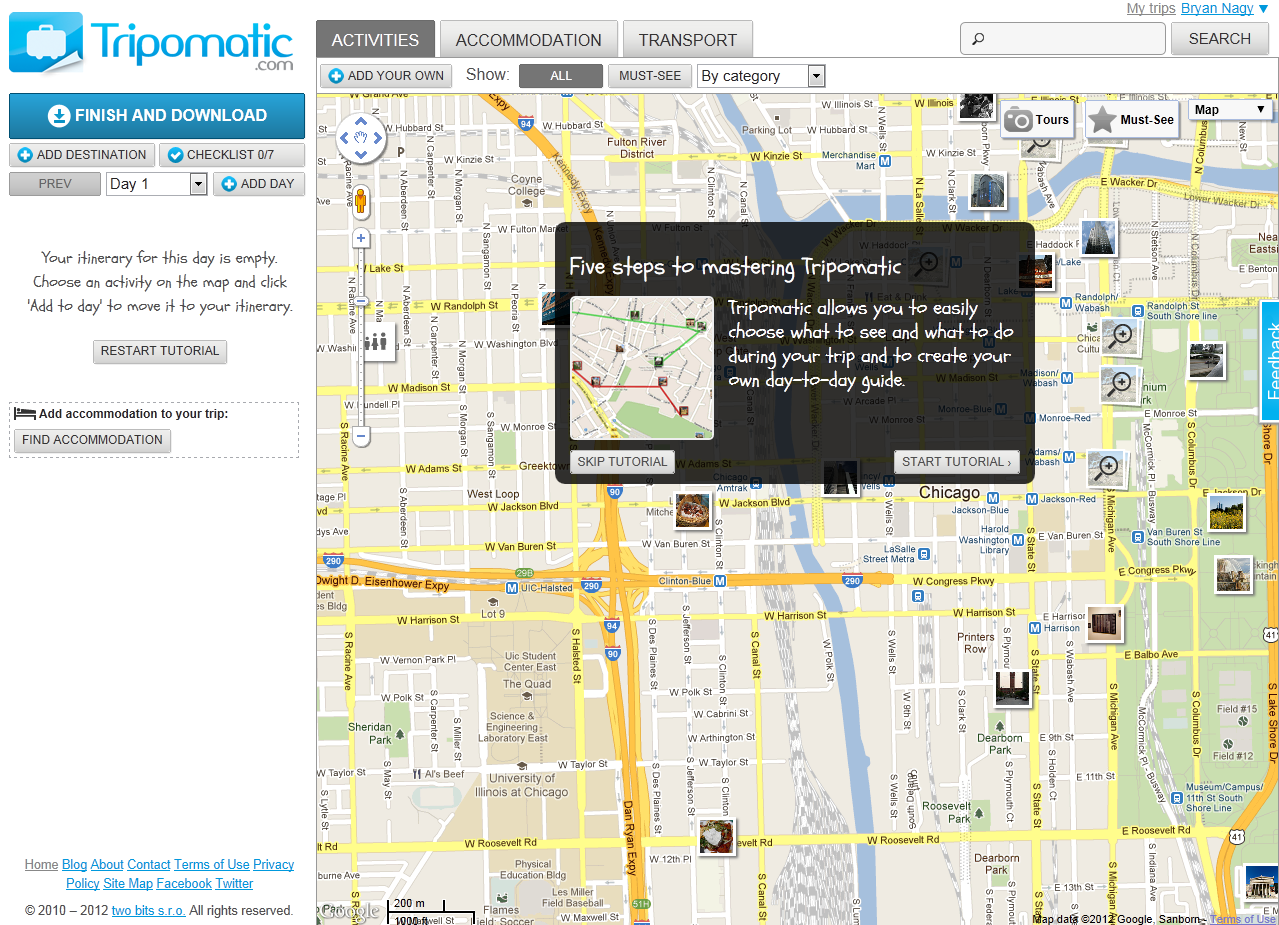The image size is (1279, 925).
Task: Zoom in with the map plus button
Action: pyautogui.click(x=361, y=238)
